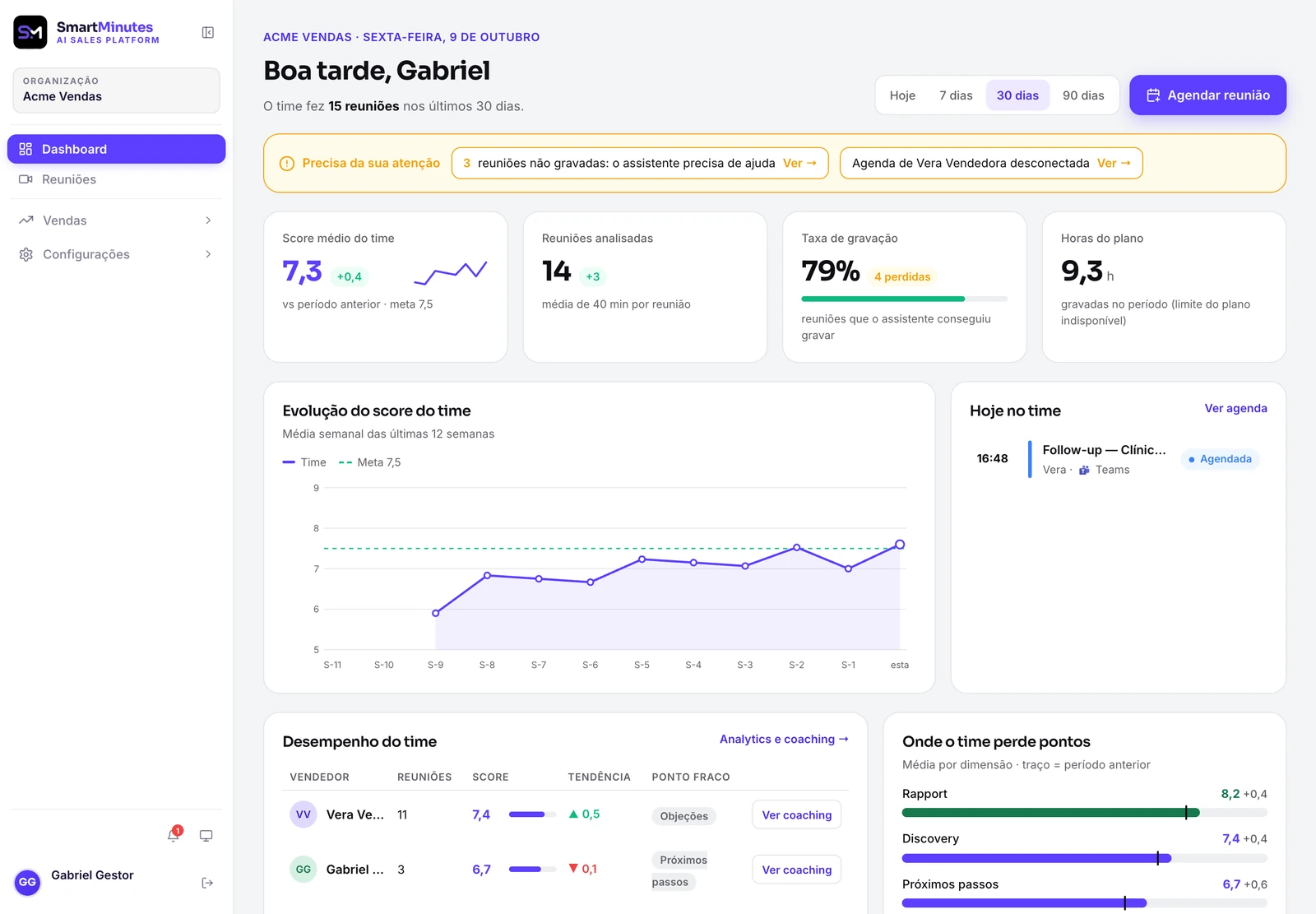Click the Próximos passos dimension bar
The image size is (1316, 914).
[1084, 903]
